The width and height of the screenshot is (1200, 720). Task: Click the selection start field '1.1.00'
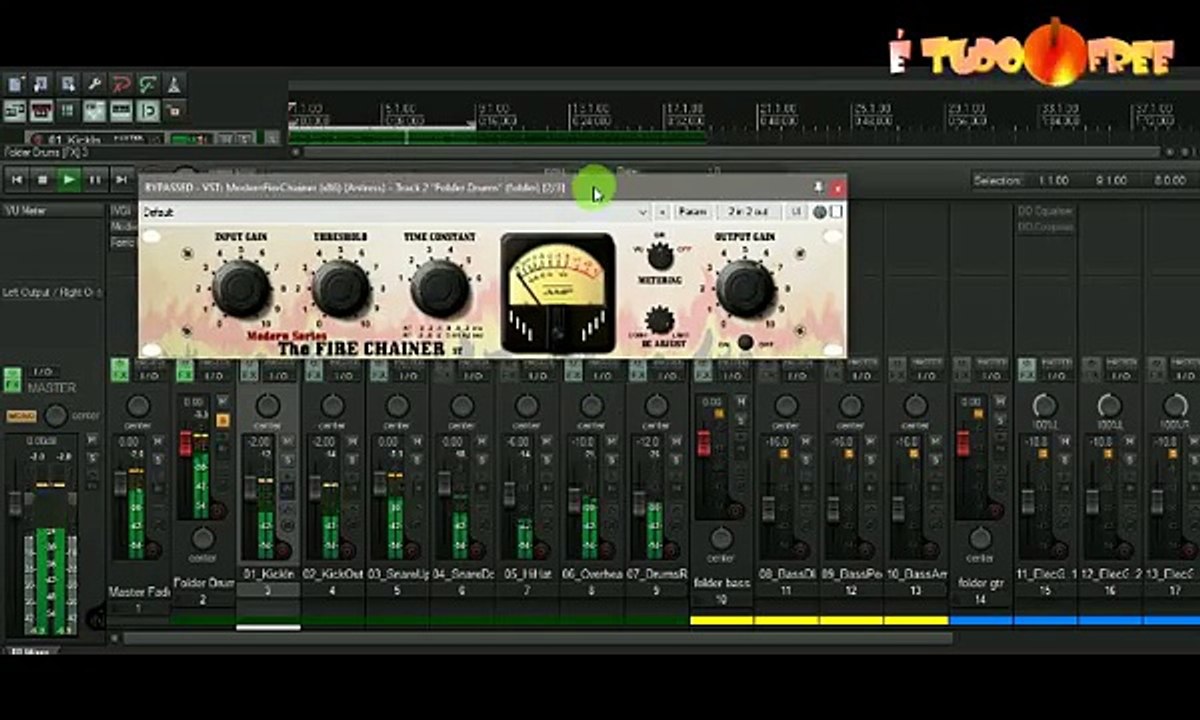pyautogui.click(x=1053, y=180)
